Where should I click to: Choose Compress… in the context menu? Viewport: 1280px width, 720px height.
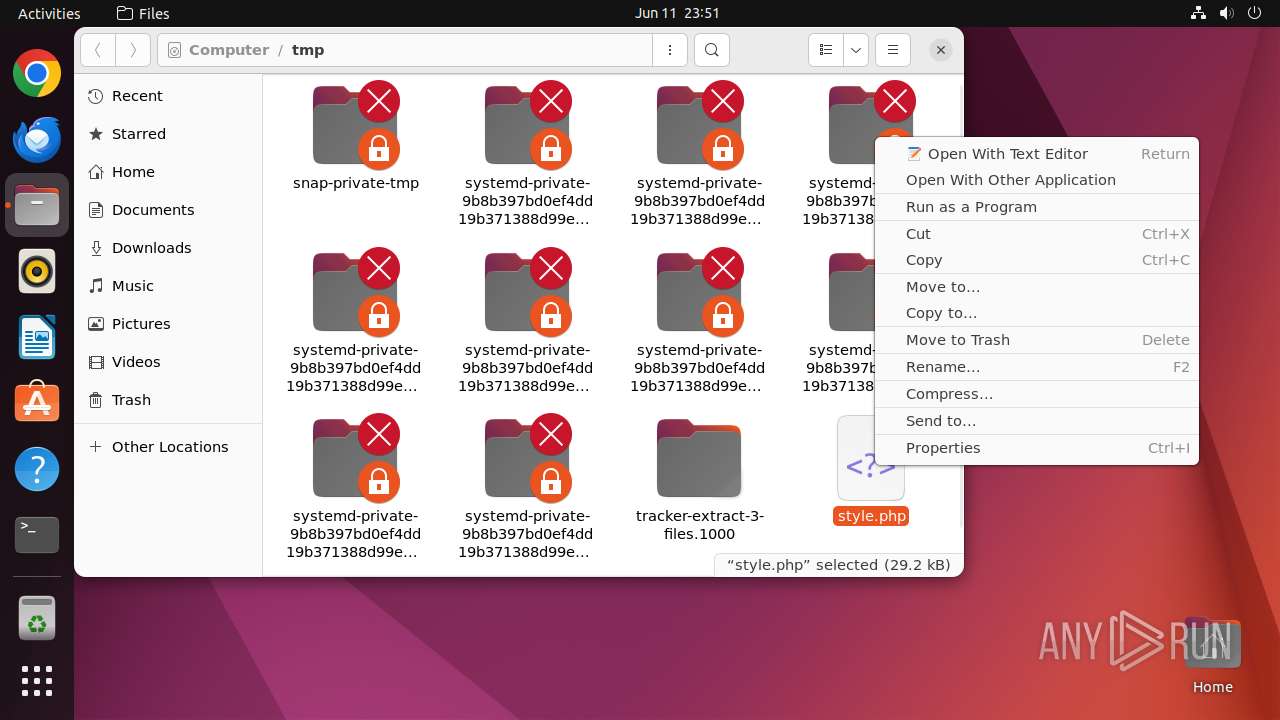coord(1037,394)
